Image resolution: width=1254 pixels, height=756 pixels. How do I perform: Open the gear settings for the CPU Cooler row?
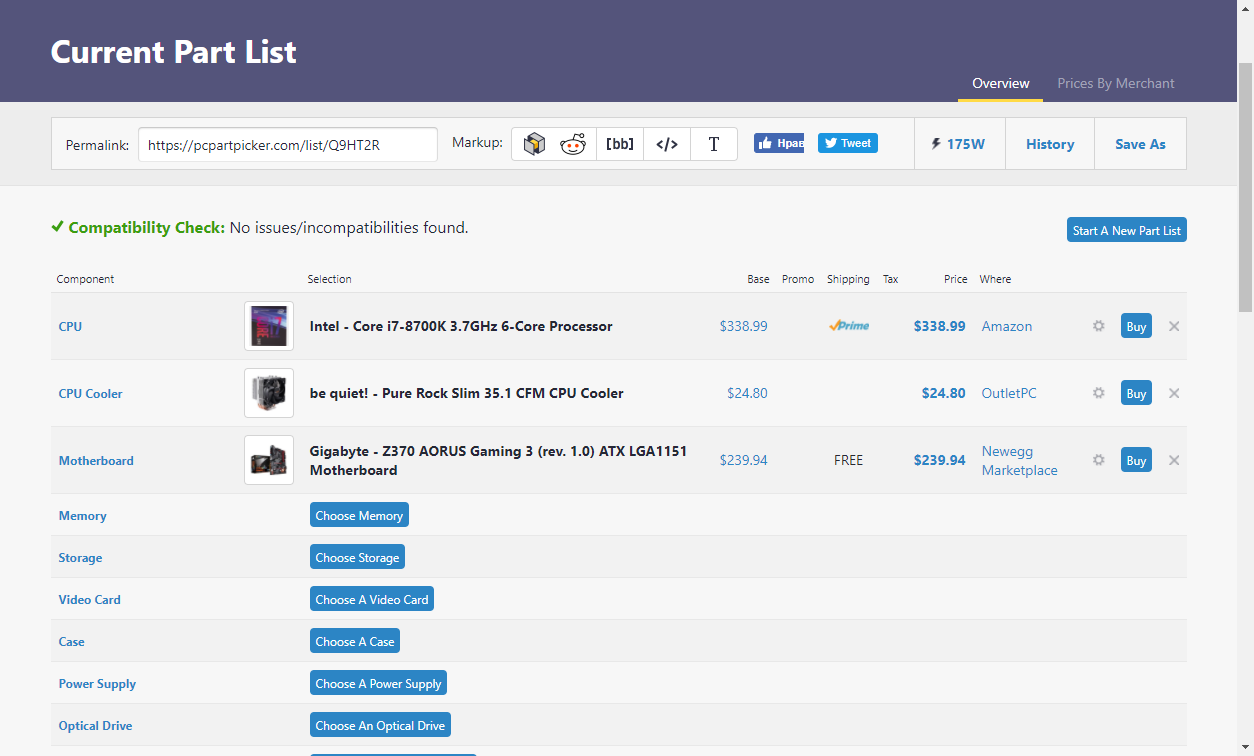click(x=1099, y=393)
